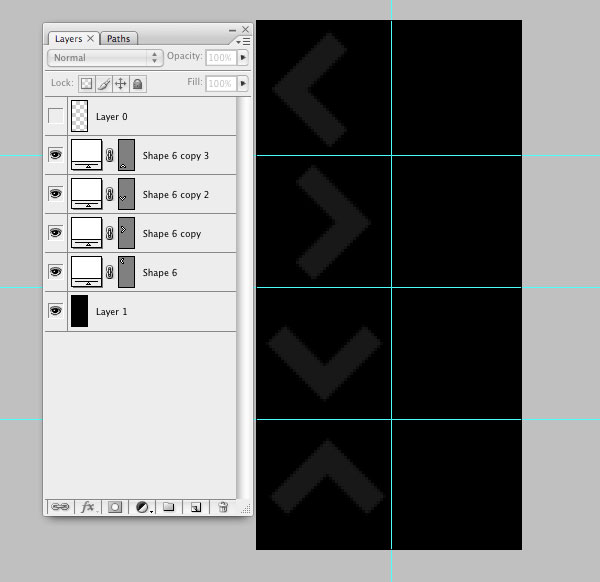Click the down-pointing chevron on canvas
Image resolution: width=600 pixels, height=582 pixels.
pyautogui.click(x=324, y=363)
